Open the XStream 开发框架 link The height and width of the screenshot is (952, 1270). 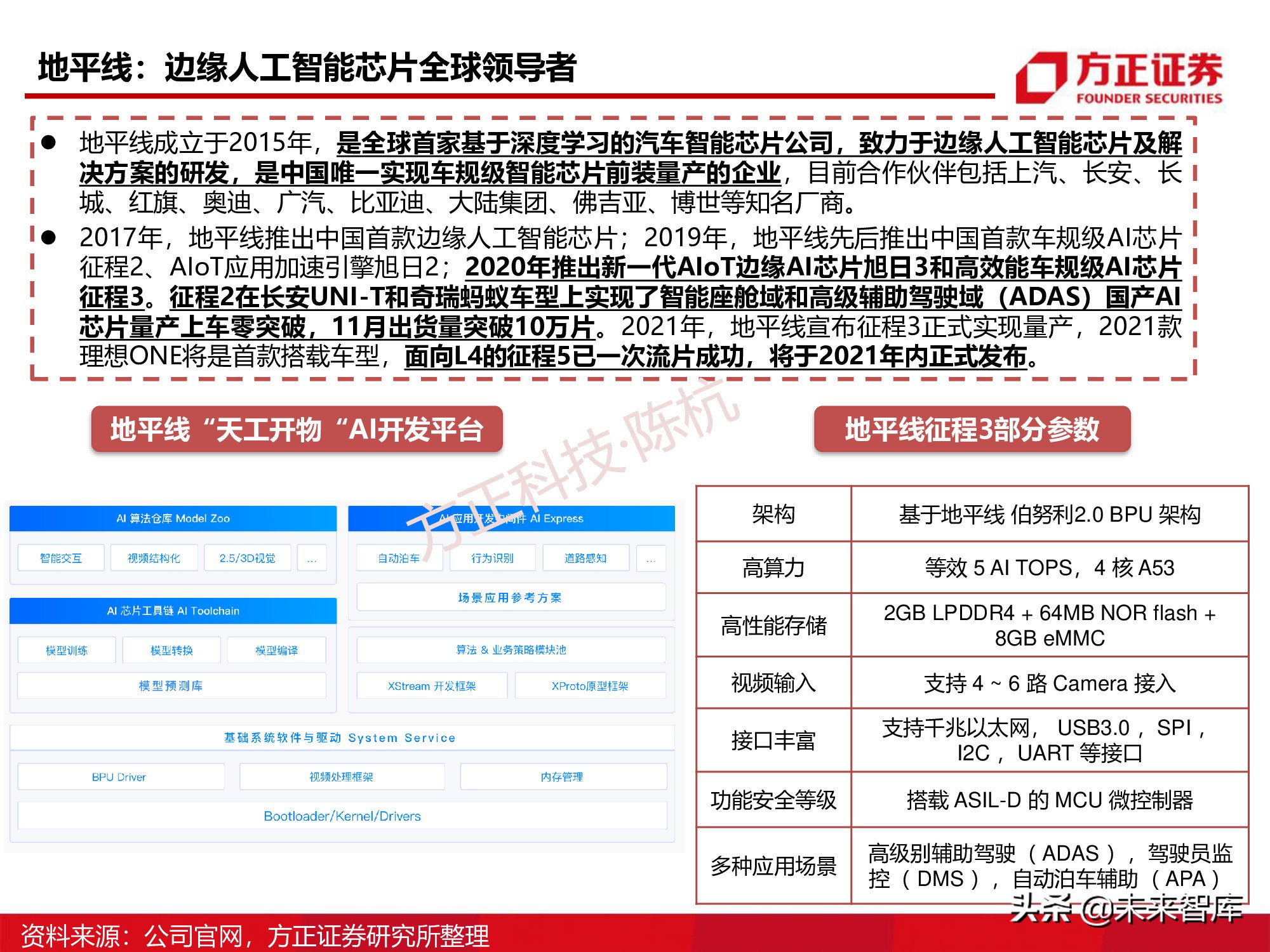pyautogui.click(x=431, y=685)
